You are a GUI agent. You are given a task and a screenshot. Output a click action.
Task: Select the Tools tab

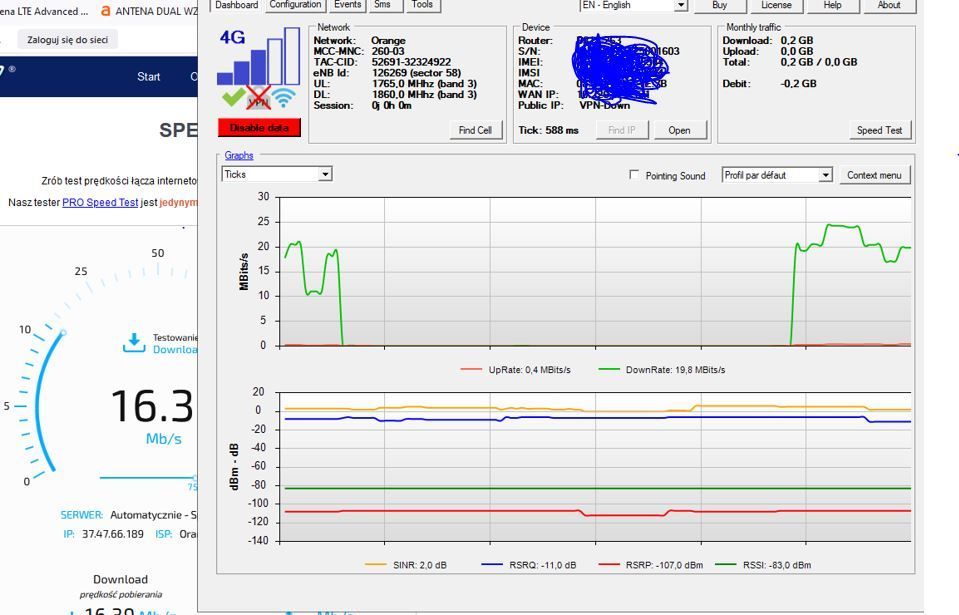coord(421,4)
